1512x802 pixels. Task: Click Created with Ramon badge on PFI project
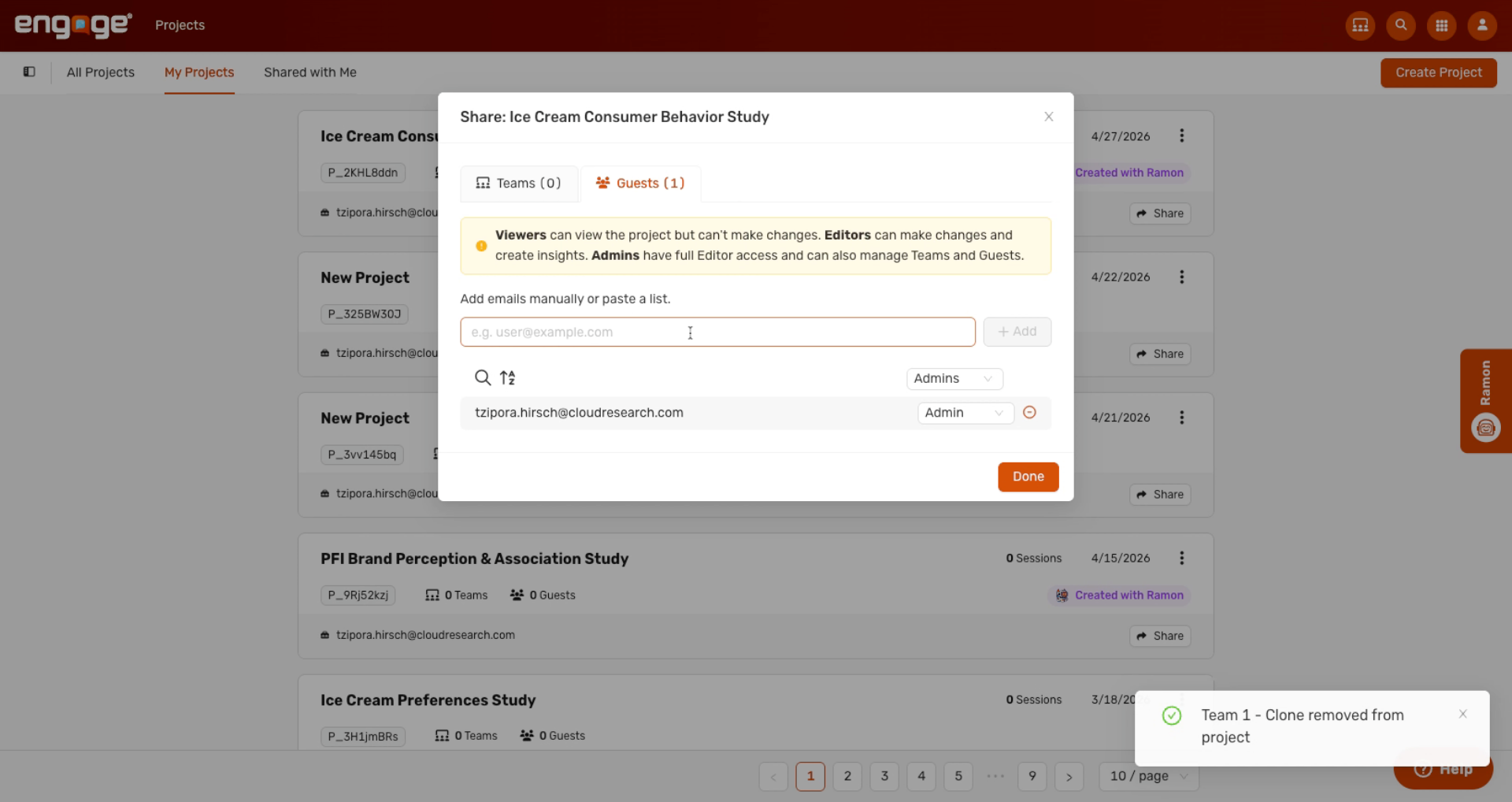coord(1119,595)
